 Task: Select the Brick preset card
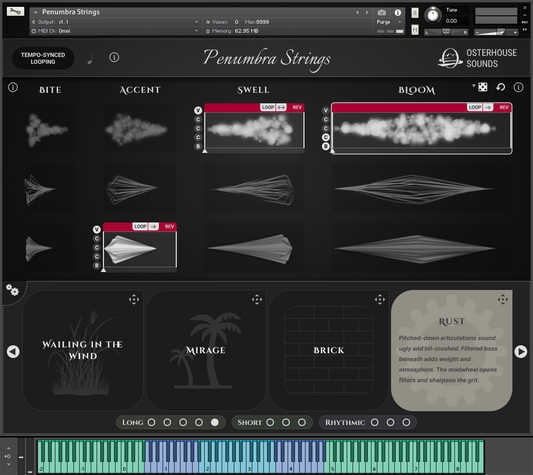329,350
